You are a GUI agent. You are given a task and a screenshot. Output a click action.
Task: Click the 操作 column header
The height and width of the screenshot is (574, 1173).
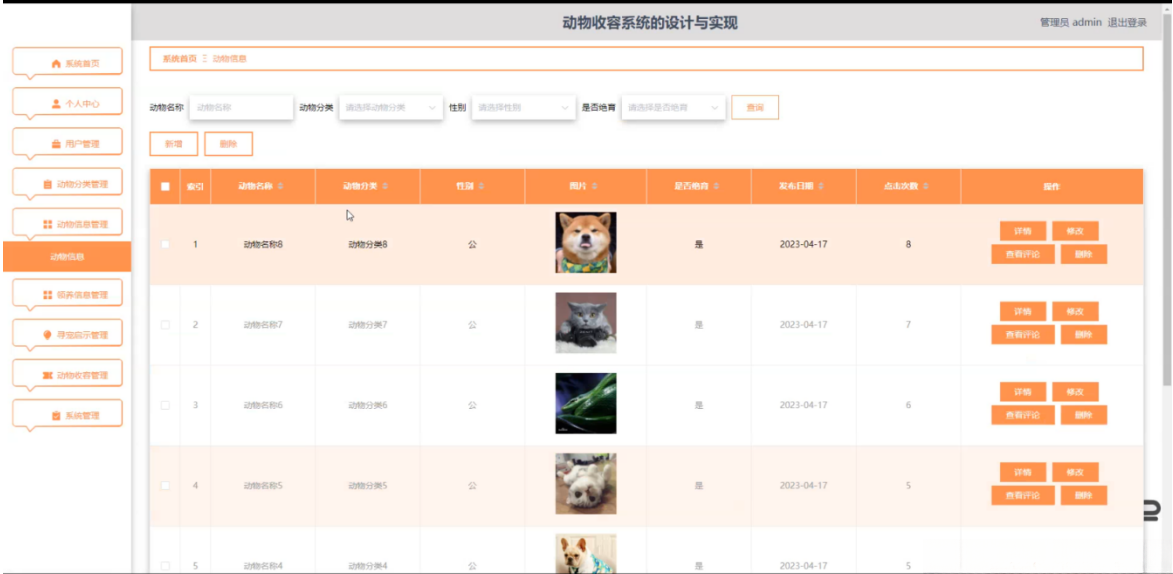(1052, 186)
